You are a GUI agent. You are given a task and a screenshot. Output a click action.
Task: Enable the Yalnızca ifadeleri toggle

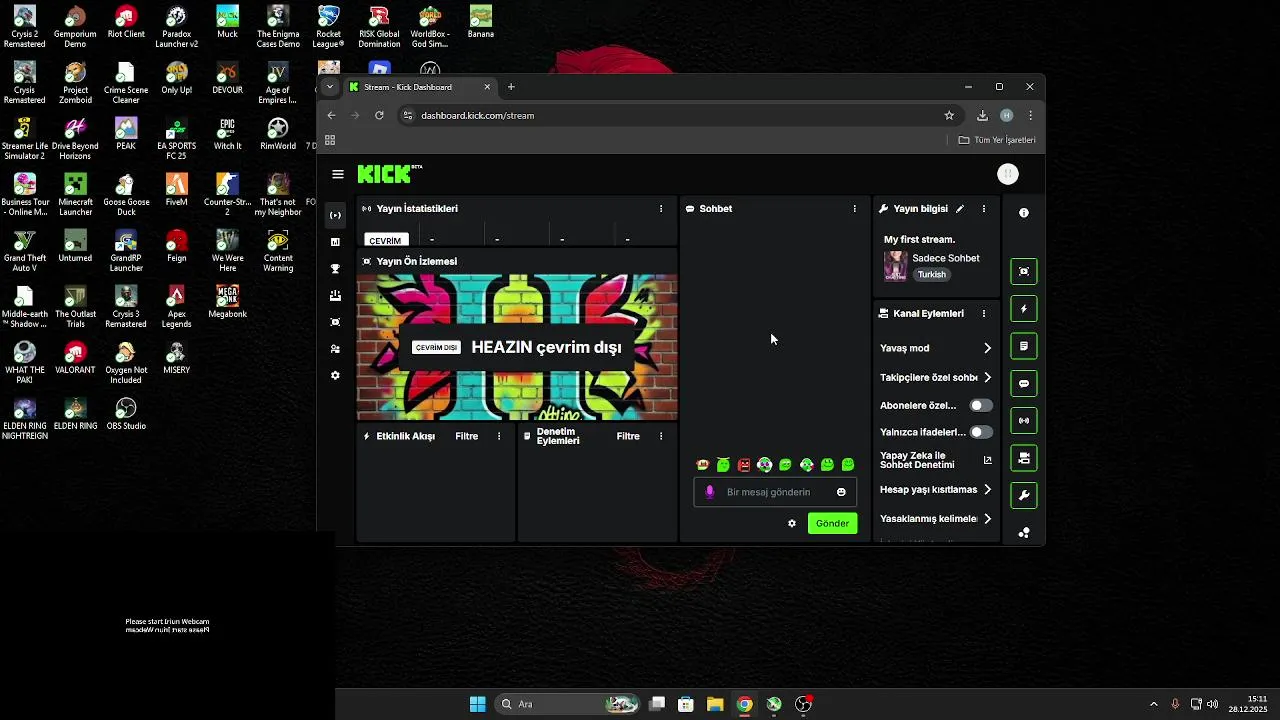pos(981,432)
